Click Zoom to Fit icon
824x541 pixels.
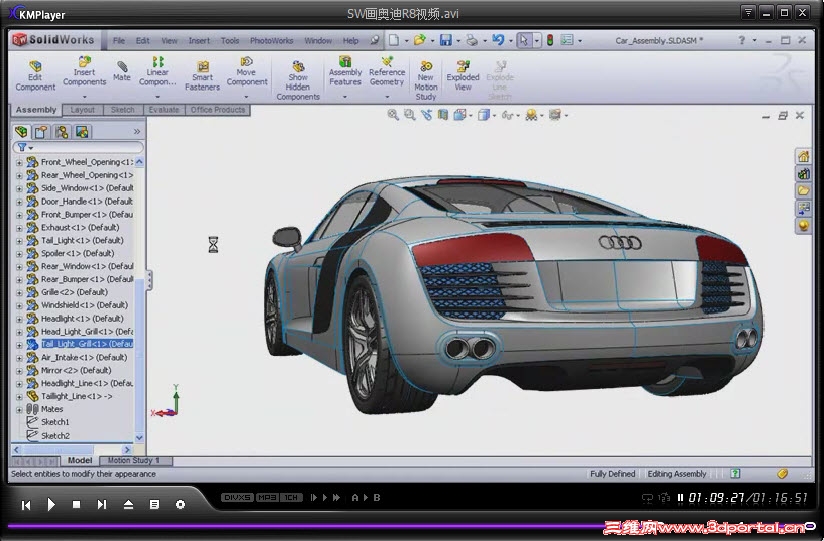pos(393,115)
